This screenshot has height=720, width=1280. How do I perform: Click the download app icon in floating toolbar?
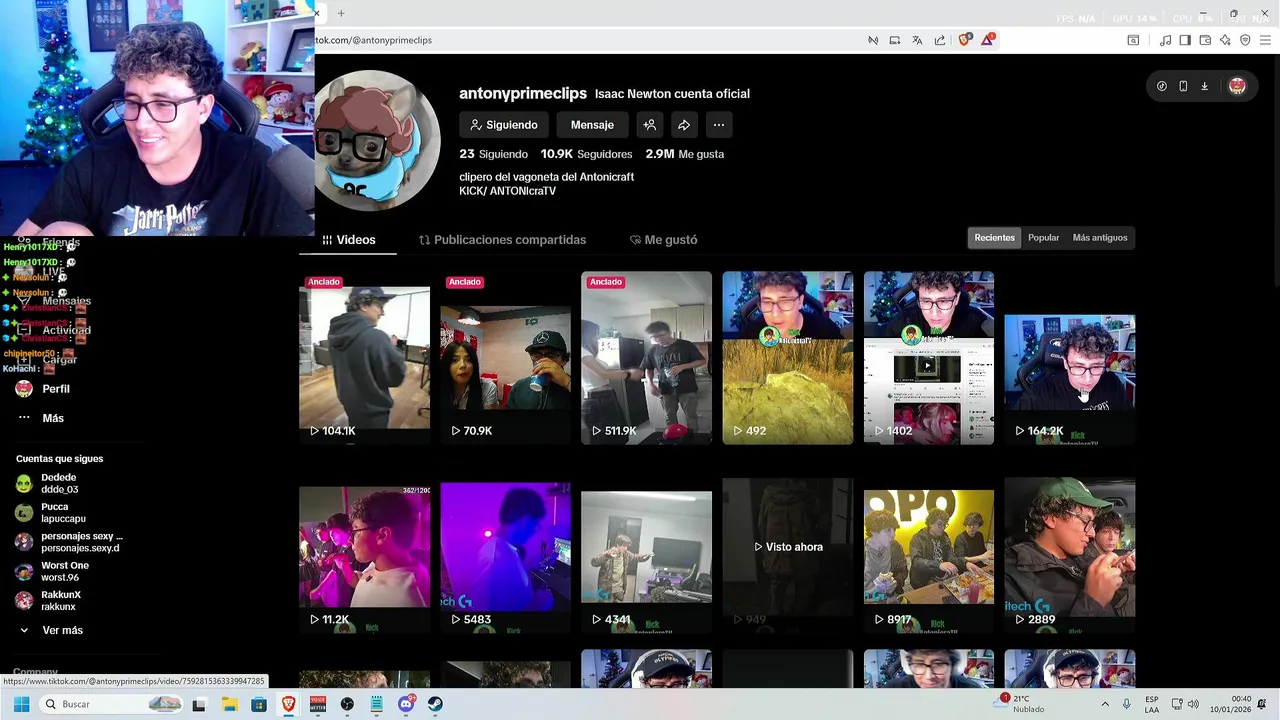coord(1205,86)
